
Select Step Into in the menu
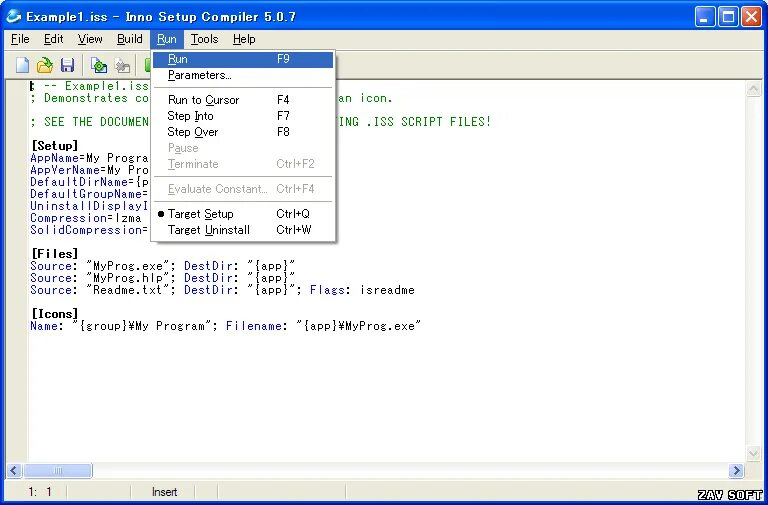pos(243,116)
